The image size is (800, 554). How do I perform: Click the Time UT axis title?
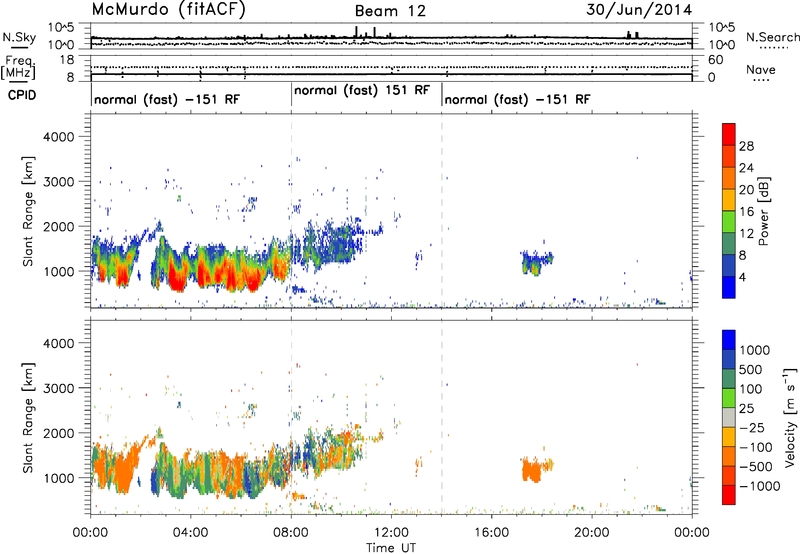391,548
